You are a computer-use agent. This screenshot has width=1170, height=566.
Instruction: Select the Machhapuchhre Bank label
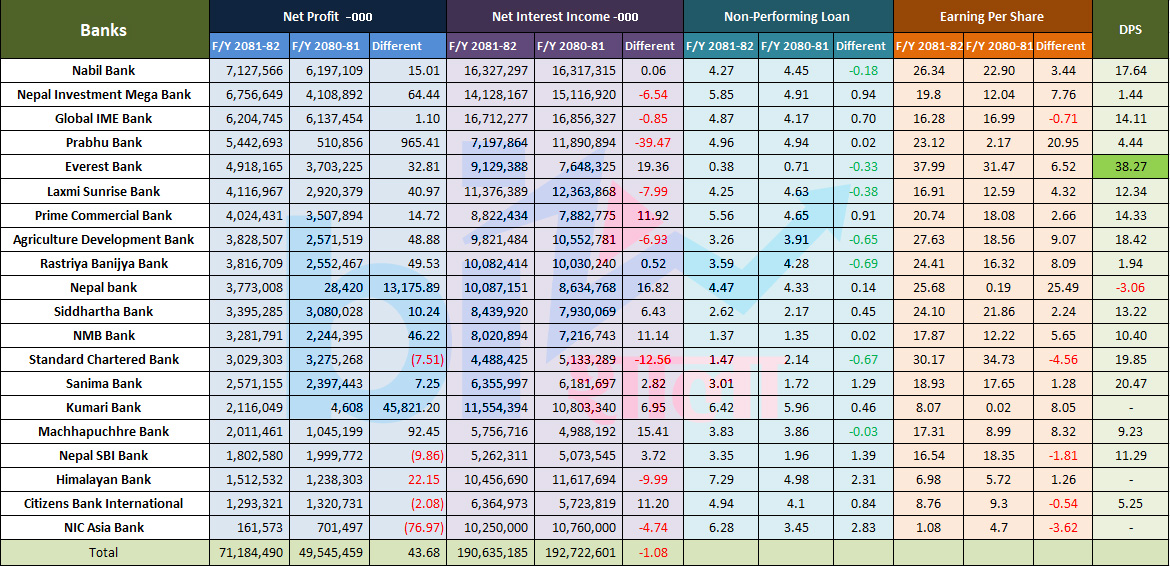pos(104,432)
